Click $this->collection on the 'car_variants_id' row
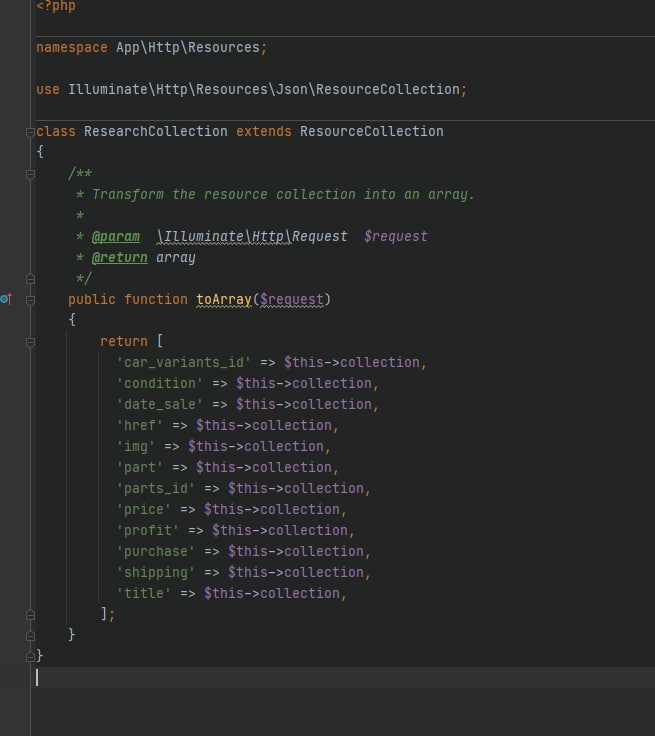 pyautogui.click(x=352, y=362)
